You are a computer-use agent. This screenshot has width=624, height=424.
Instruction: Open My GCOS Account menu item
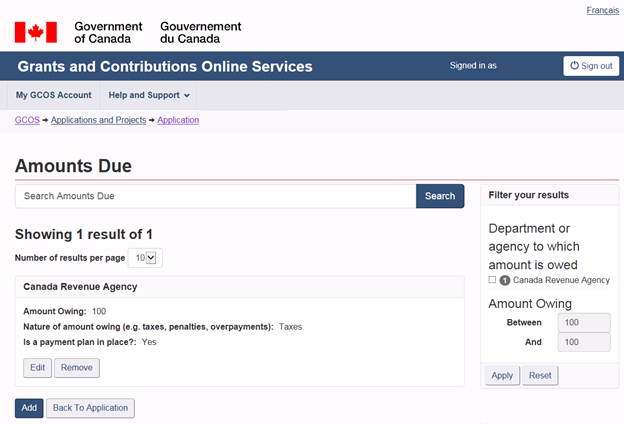54,96
